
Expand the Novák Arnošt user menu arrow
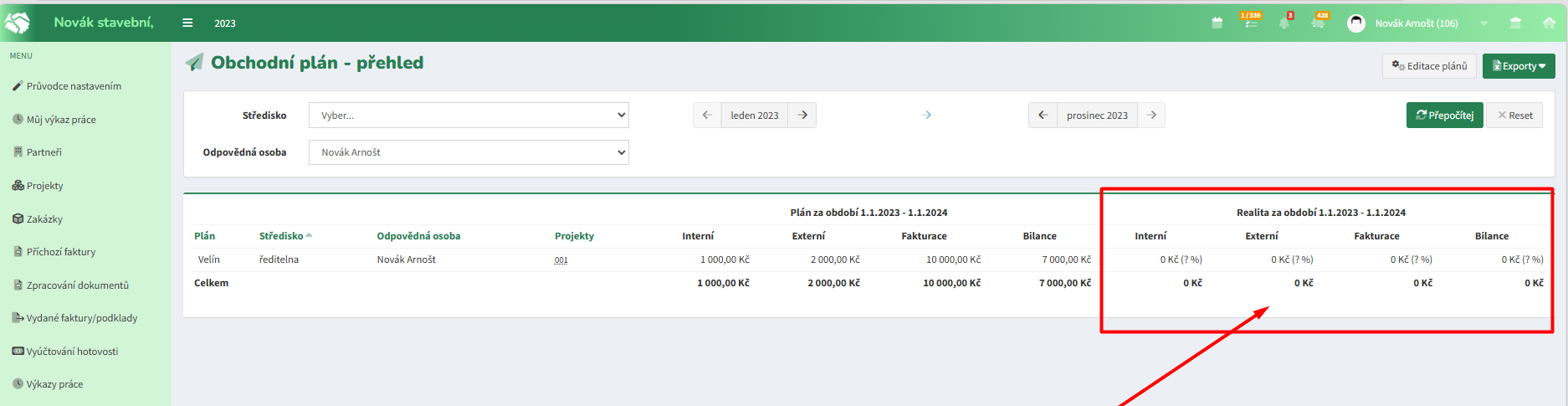point(1484,23)
